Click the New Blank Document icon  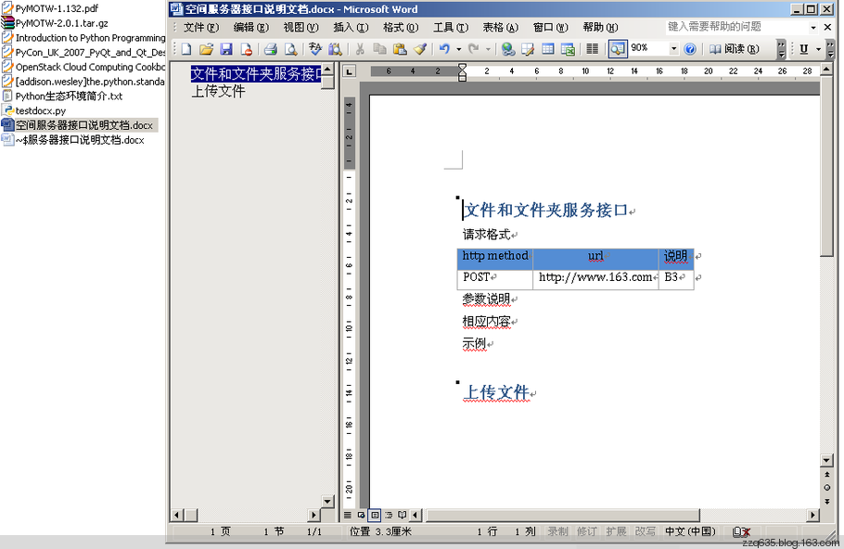pos(186,50)
